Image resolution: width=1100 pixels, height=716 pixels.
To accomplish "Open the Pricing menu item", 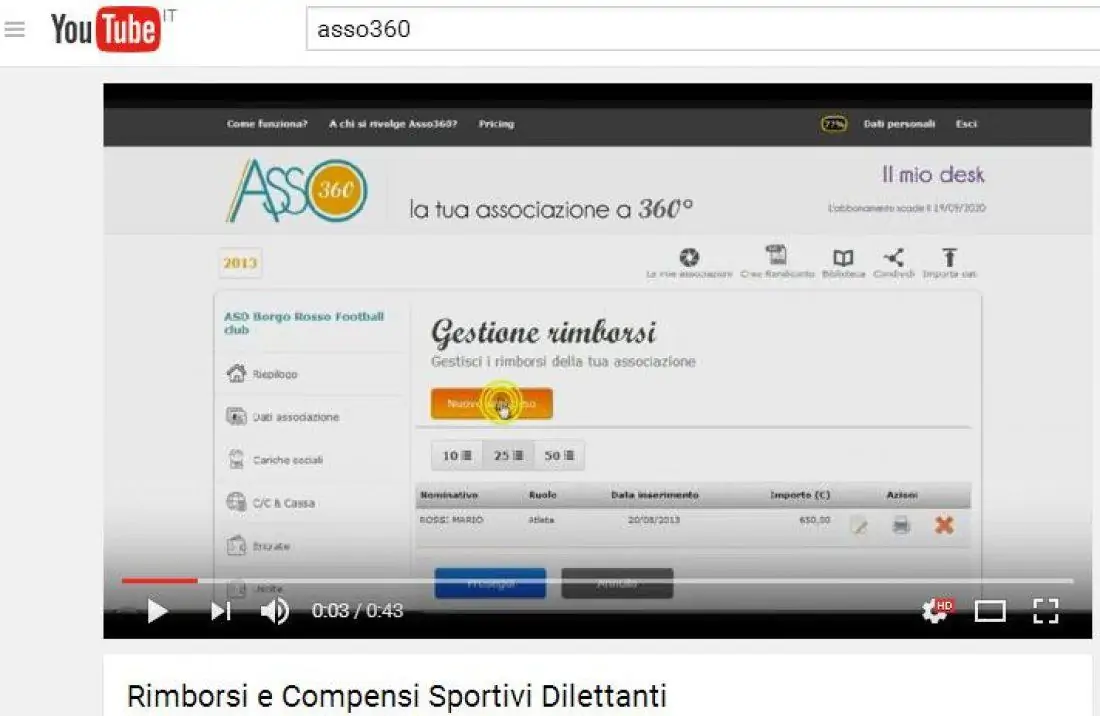I will pos(496,124).
